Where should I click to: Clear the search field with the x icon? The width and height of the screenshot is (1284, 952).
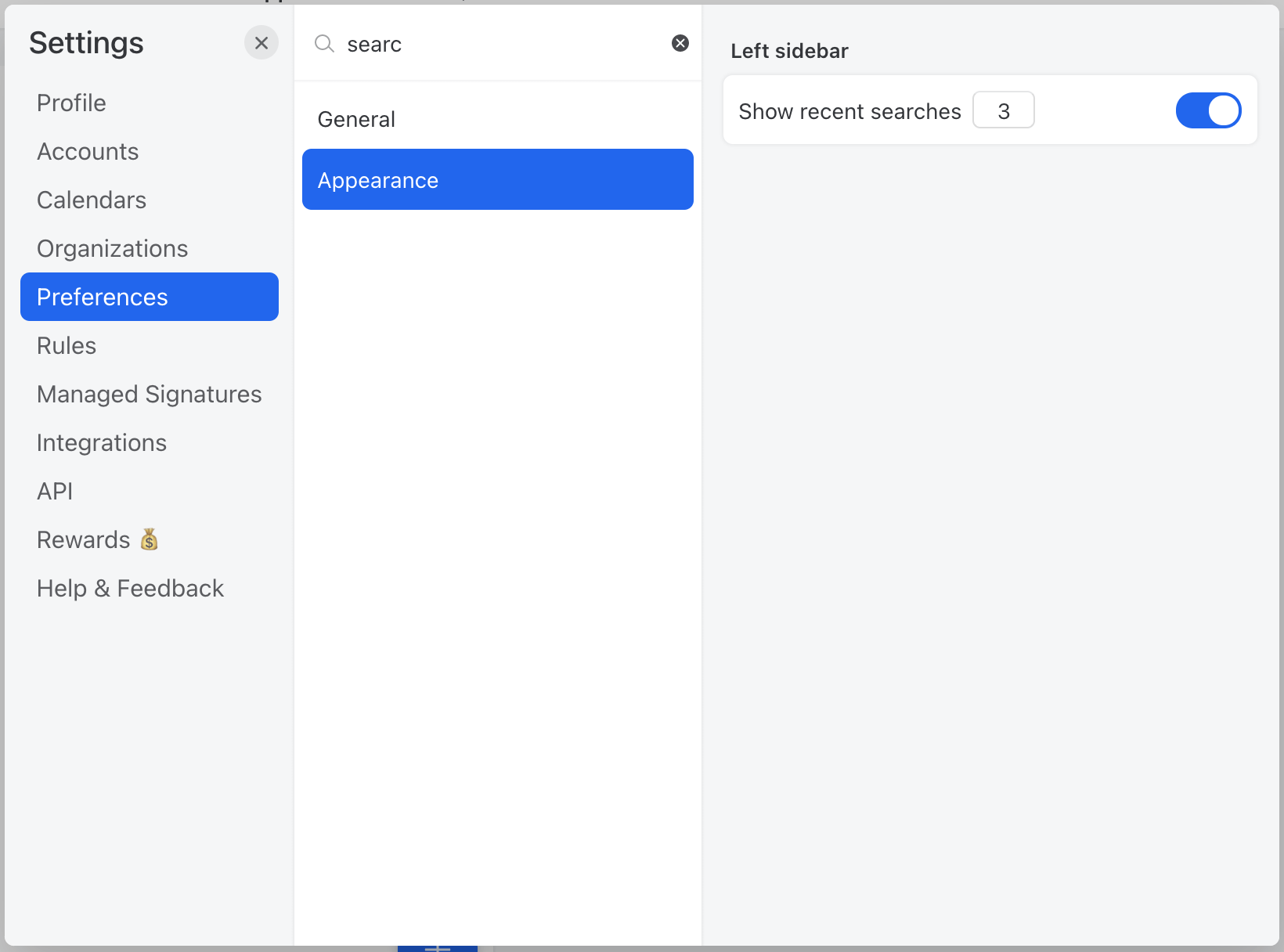coord(679,43)
